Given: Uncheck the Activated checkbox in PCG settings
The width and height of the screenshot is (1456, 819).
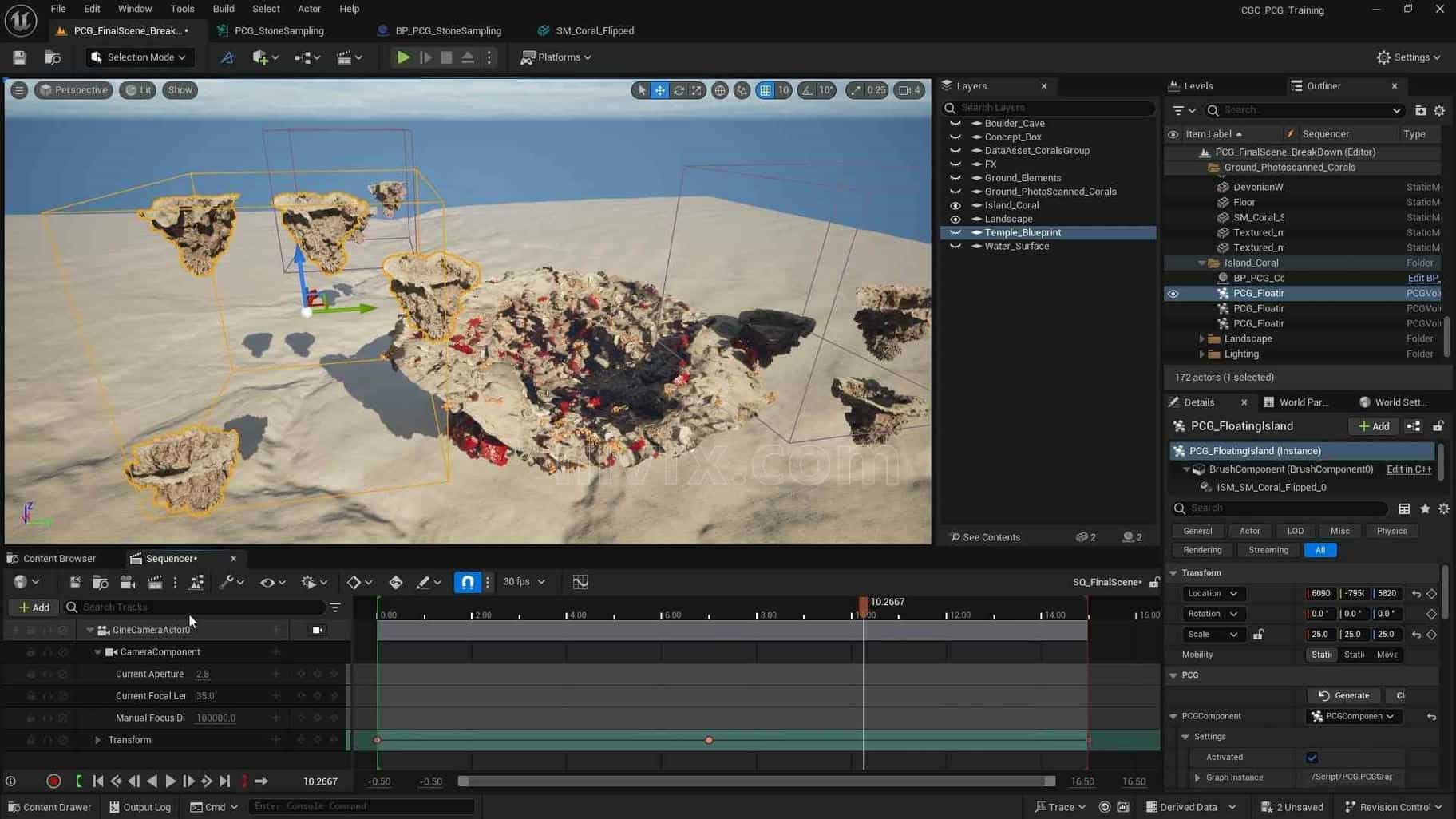Looking at the screenshot, I should pyautogui.click(x=1312, y=757).
